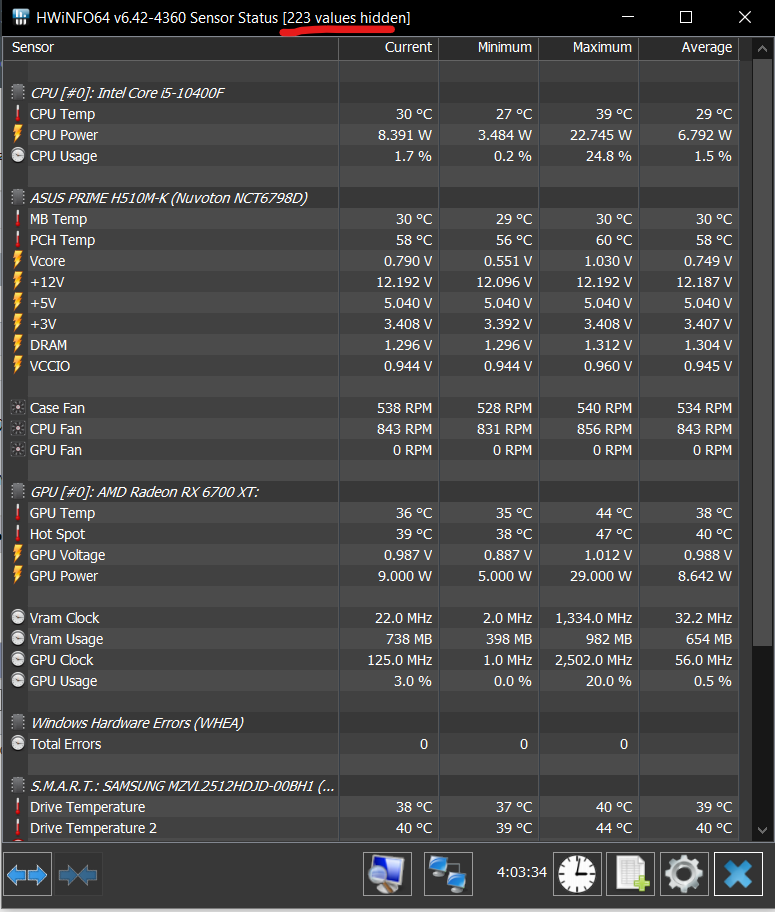Click the 22.745 W maximum CPU Power value
The width and height of the screenshot is (775, 912).
coord(600,135)
